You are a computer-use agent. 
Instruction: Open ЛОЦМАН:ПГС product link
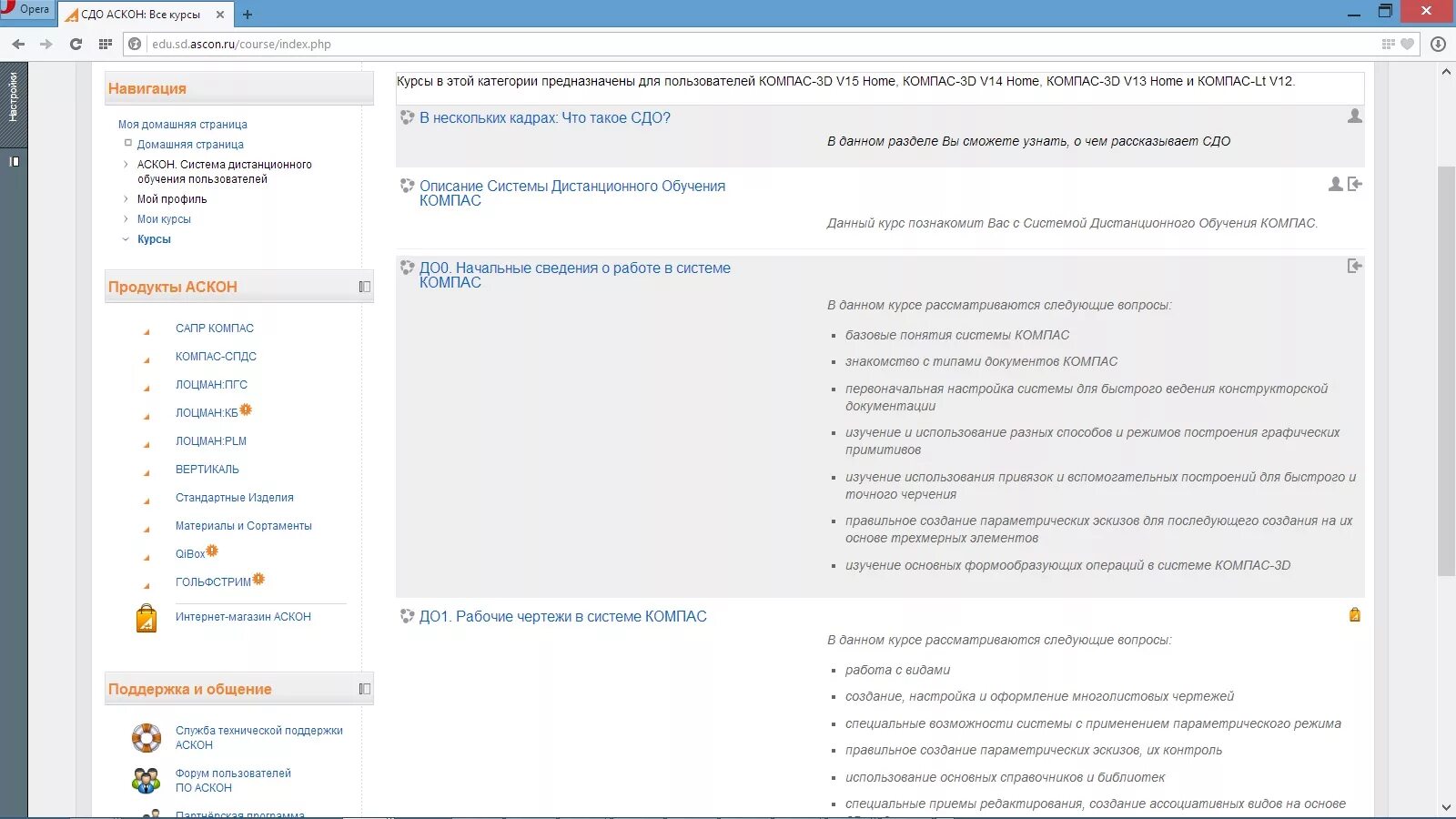(x=211, y=385)
